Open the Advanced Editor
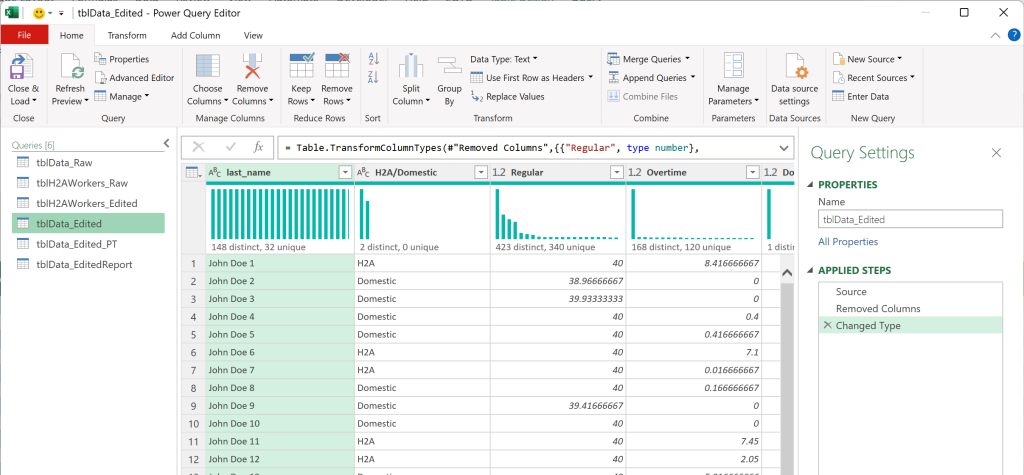 134,78
